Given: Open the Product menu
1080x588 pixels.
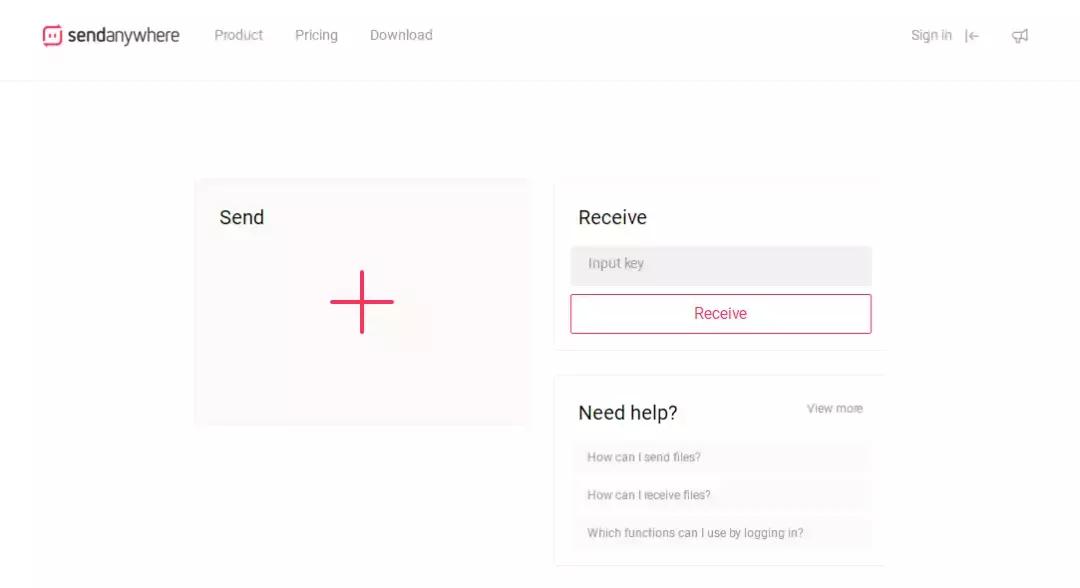Looking at the screenshot, I should pyautogui.click(x=239, y=35).
